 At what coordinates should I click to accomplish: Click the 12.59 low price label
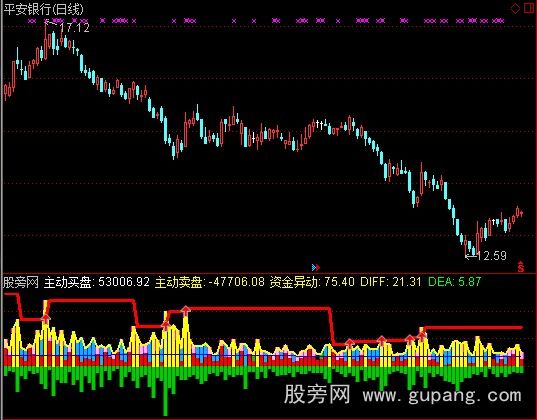491,256
